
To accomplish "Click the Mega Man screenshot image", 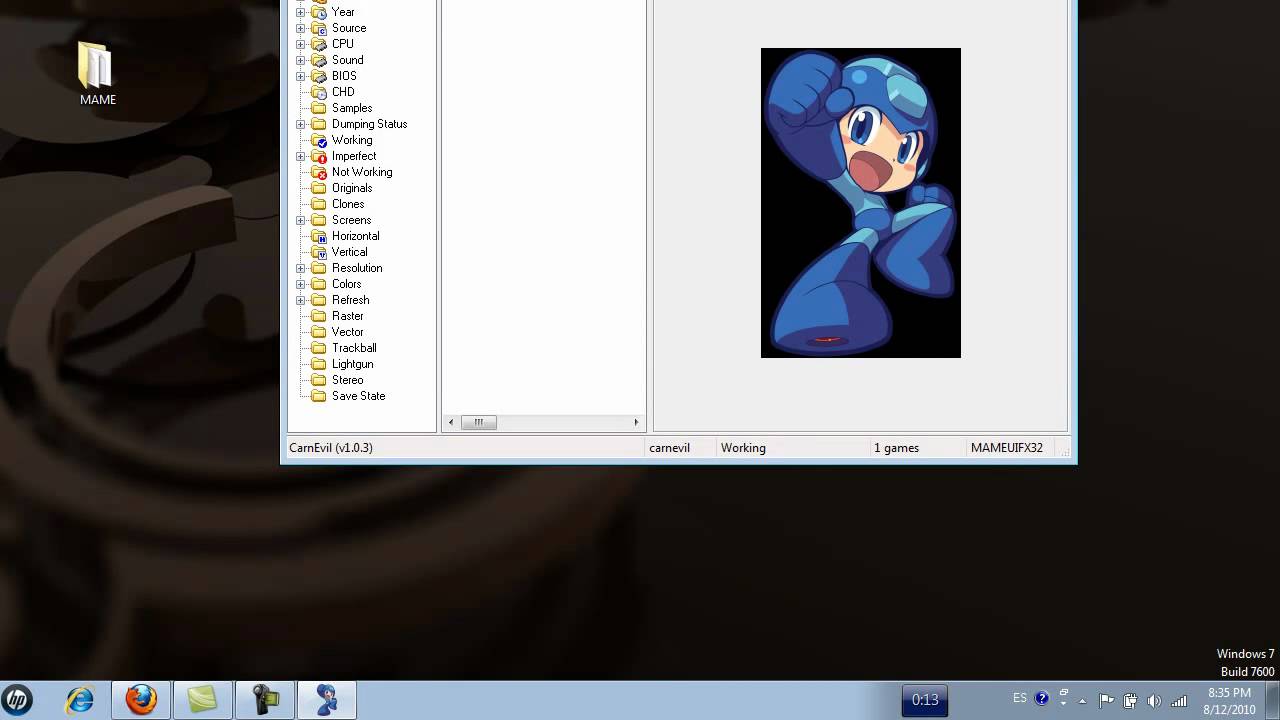I will [x=861, y=203].
